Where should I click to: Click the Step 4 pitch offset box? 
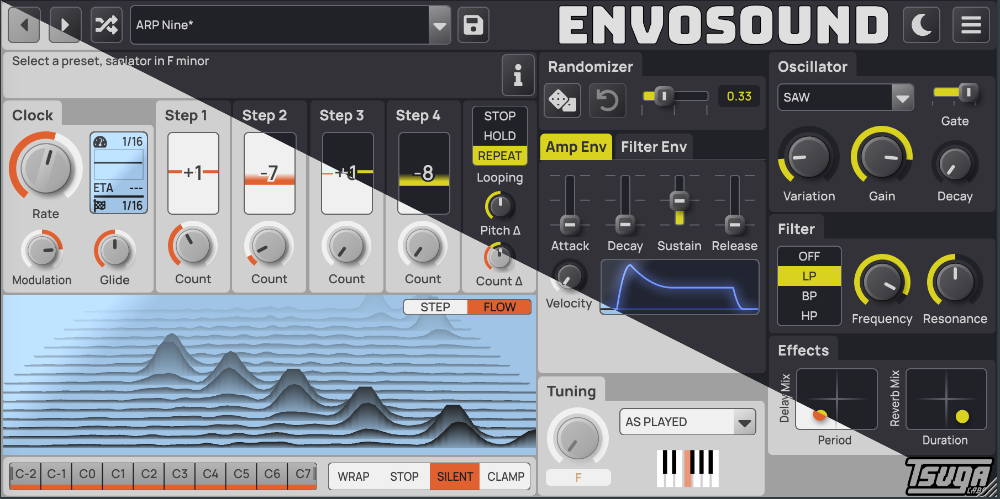coord(423,173)
